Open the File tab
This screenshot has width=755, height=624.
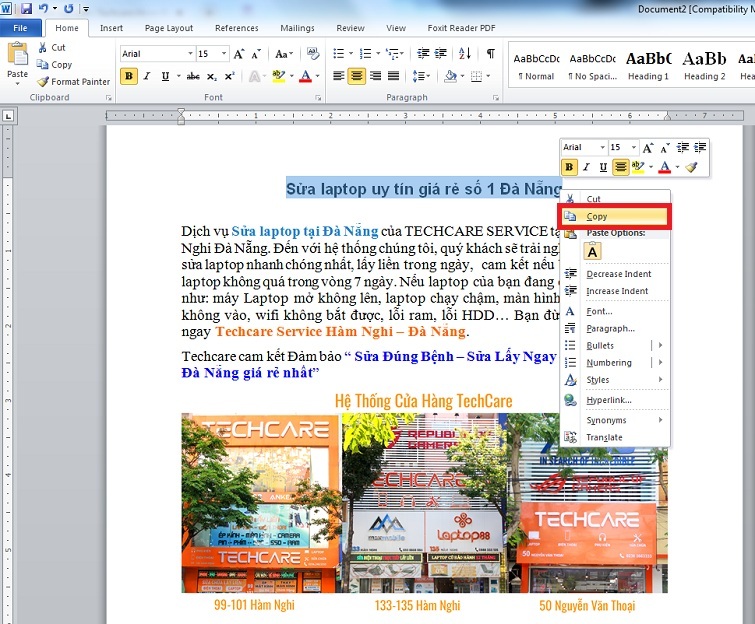click(20, 28)
